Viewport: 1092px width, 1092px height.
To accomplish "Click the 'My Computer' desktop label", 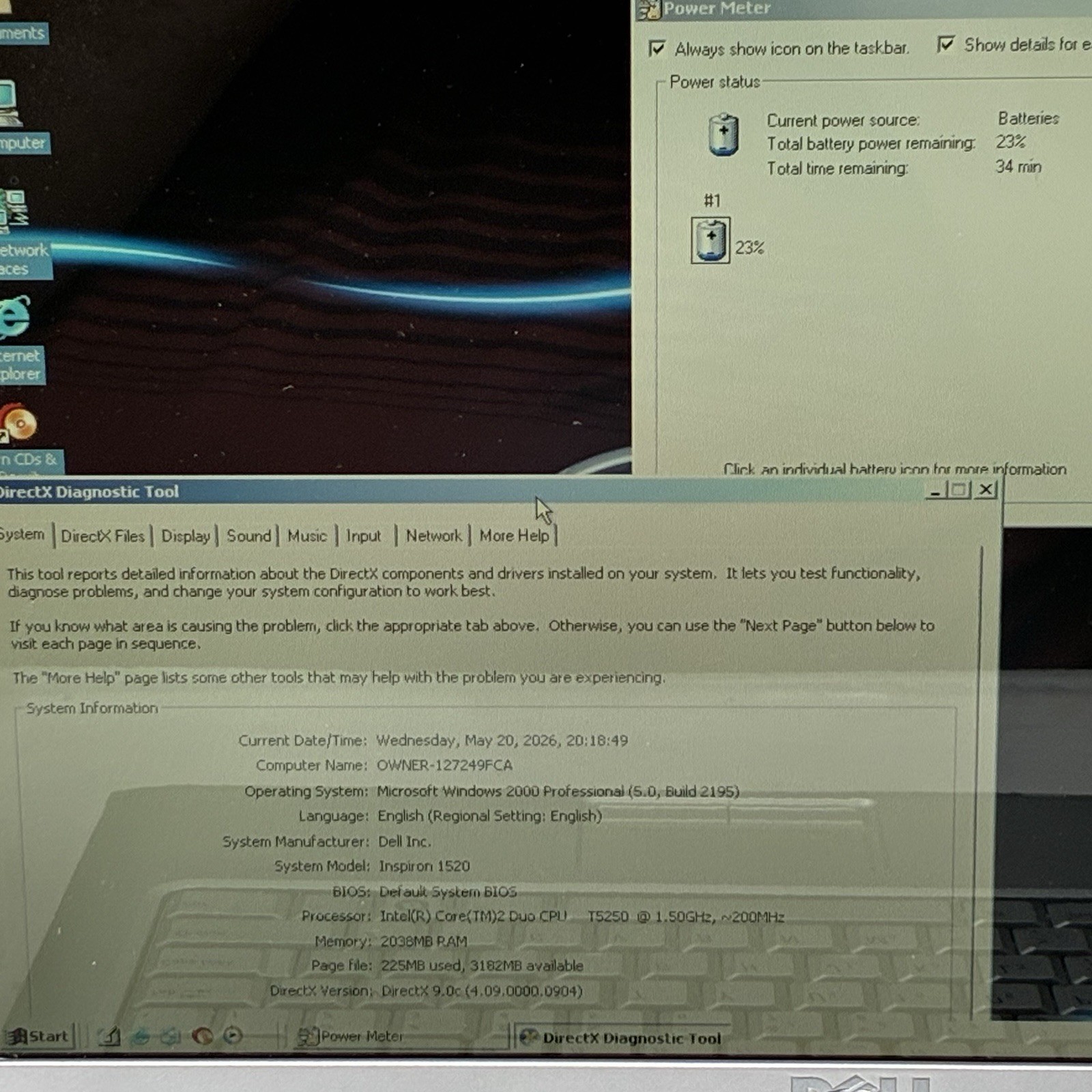I will coord(24,143).
